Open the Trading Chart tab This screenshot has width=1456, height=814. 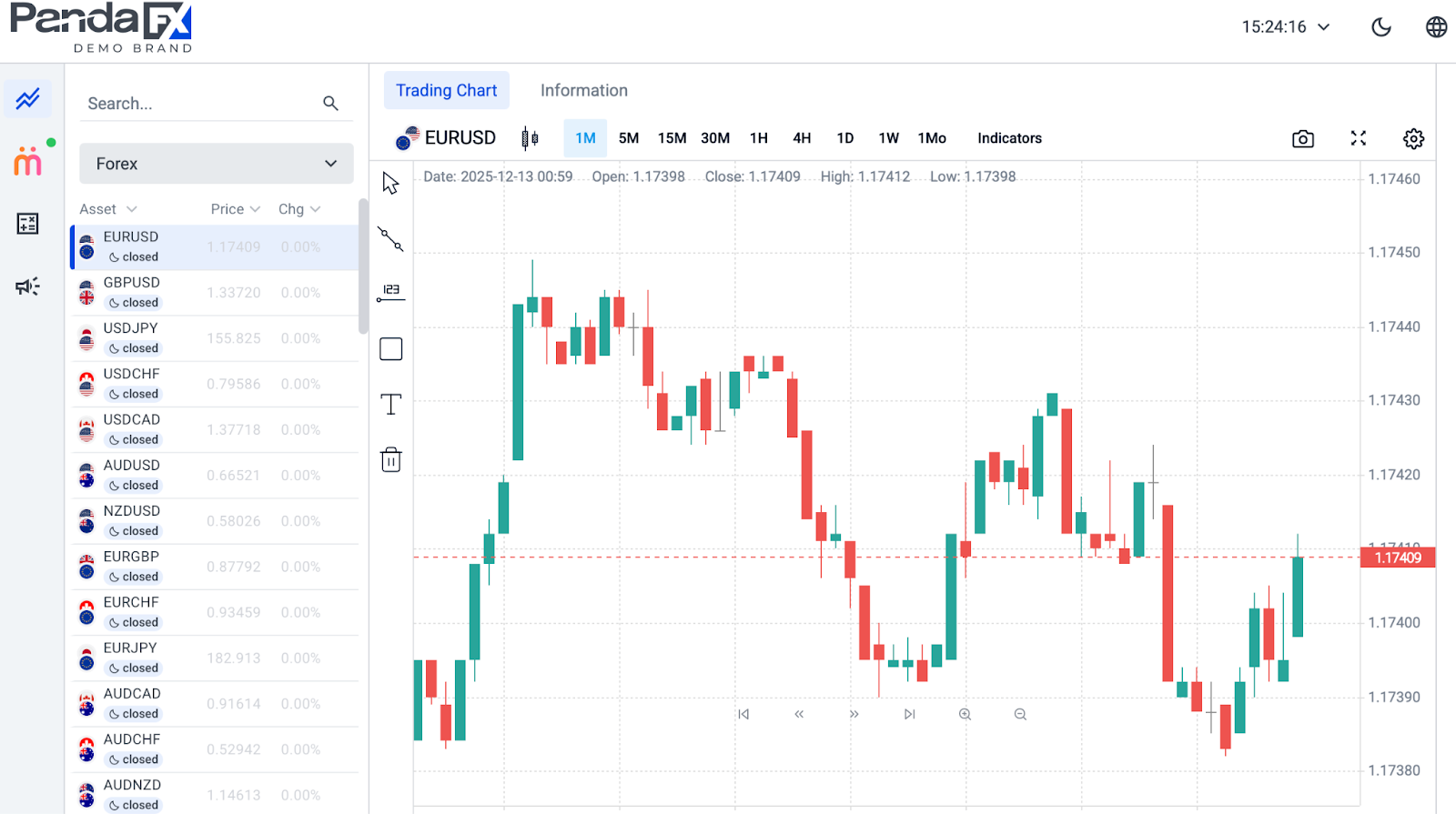pos(446,90)
